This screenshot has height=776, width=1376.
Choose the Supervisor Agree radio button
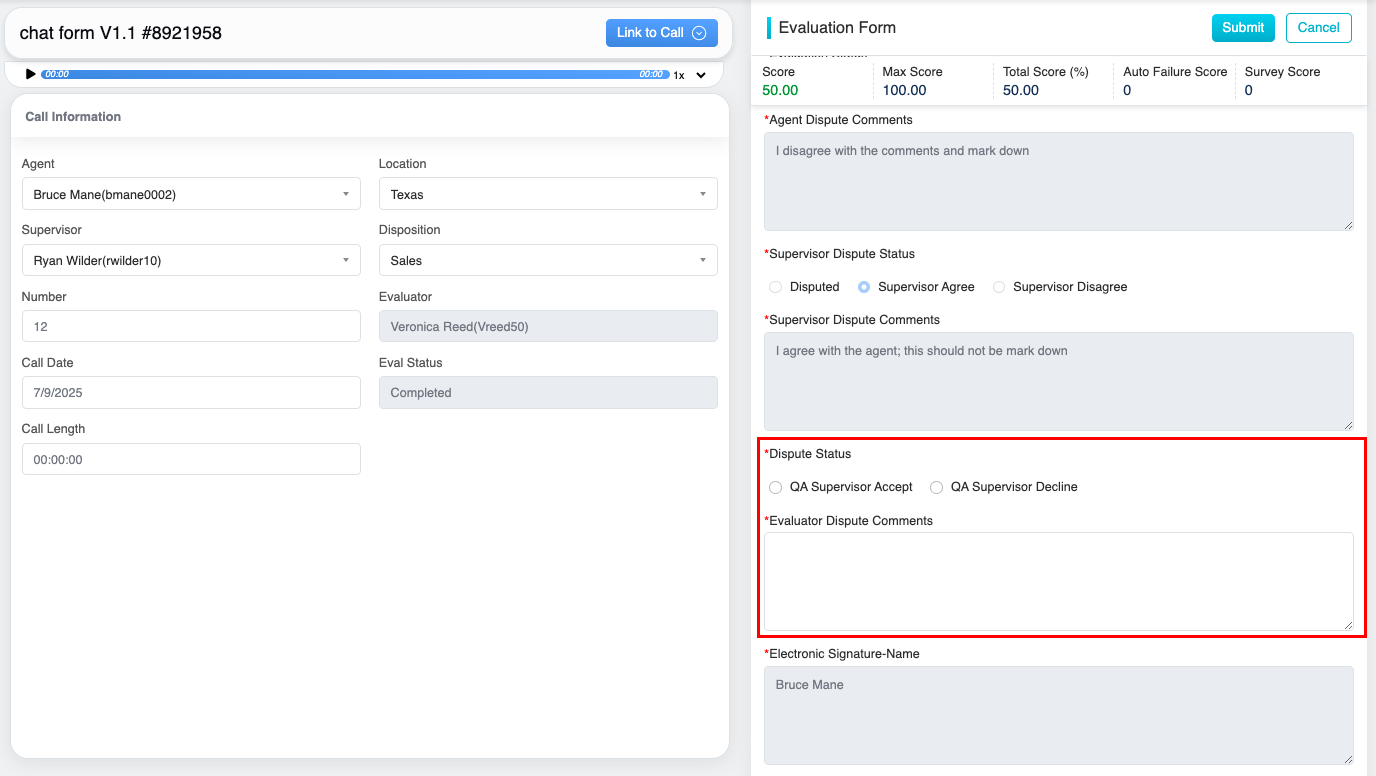[864, 287]
